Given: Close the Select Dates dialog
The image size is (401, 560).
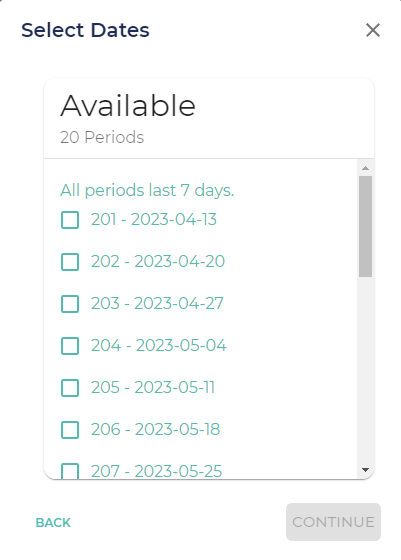Looking at the screenshot, I should point(373,30).
